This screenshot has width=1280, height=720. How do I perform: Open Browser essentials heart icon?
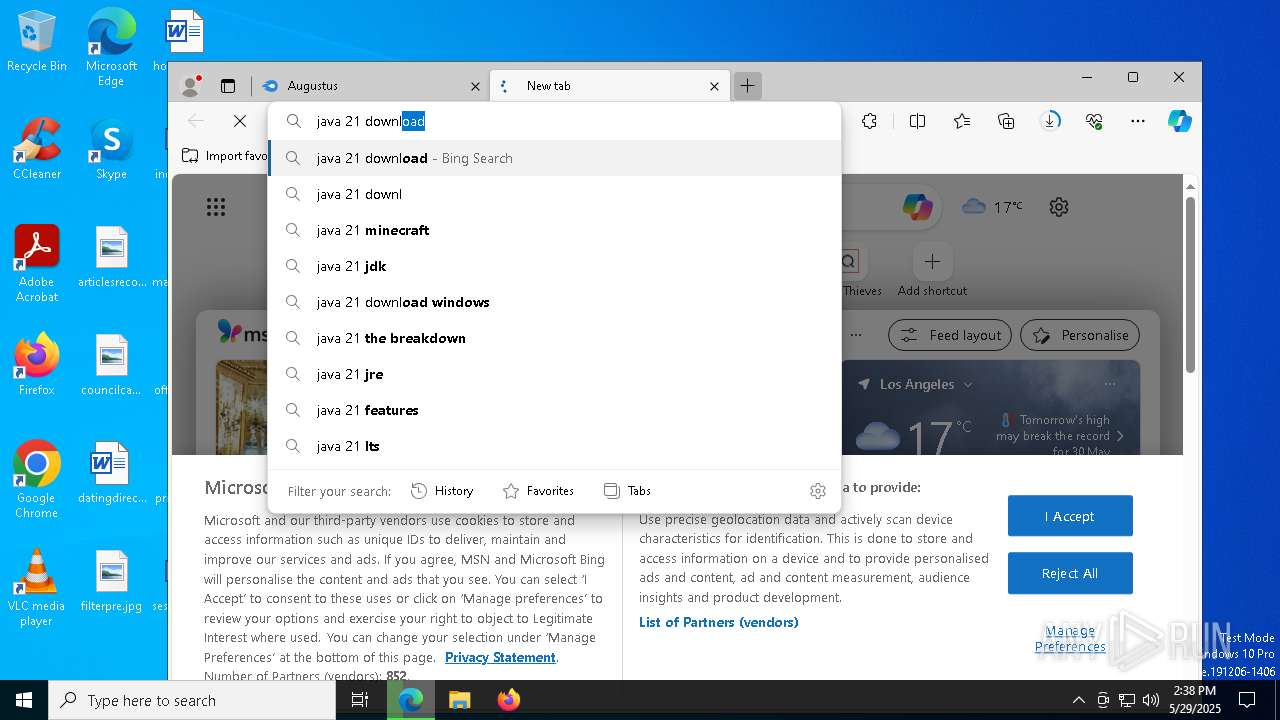(x=1094, y=121)
